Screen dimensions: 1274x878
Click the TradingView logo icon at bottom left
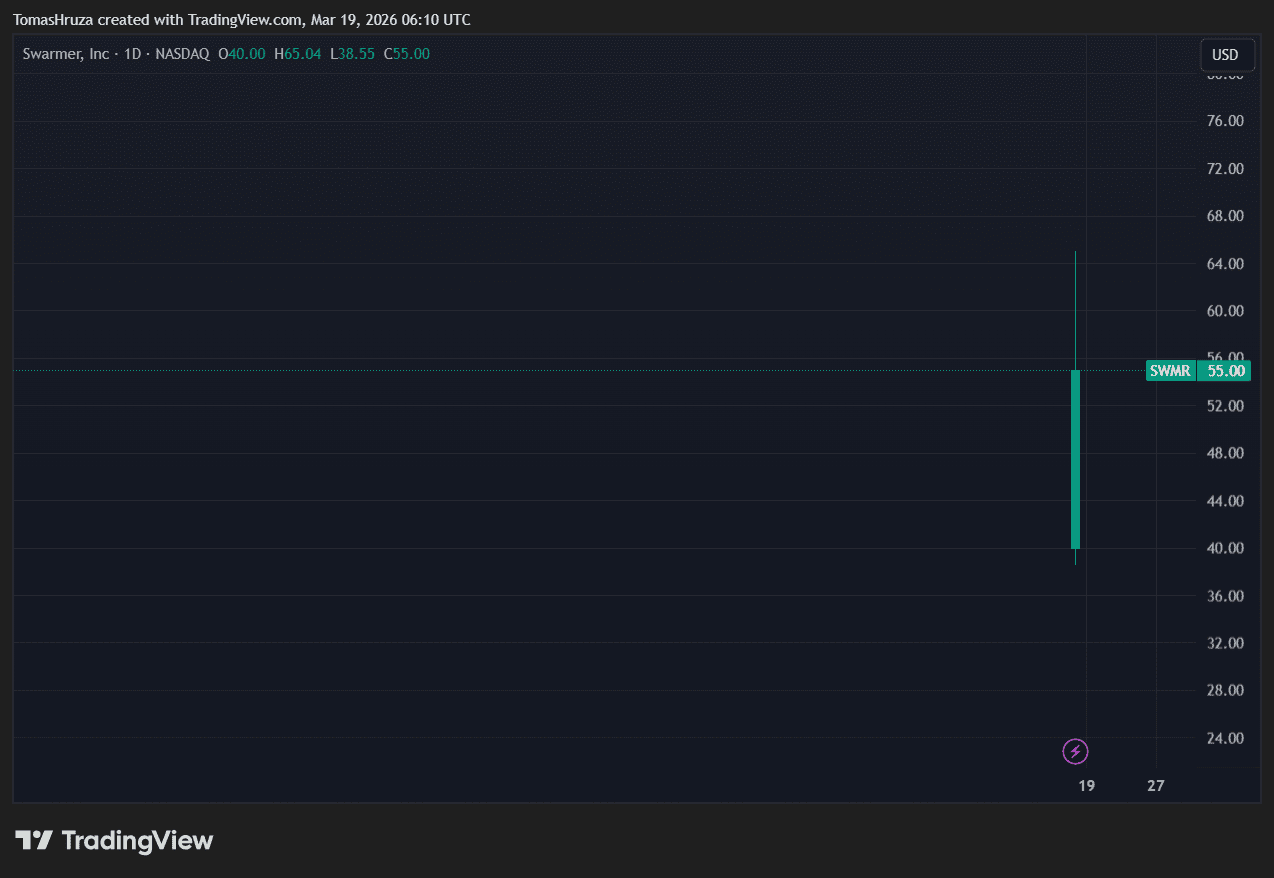(34, 841)
